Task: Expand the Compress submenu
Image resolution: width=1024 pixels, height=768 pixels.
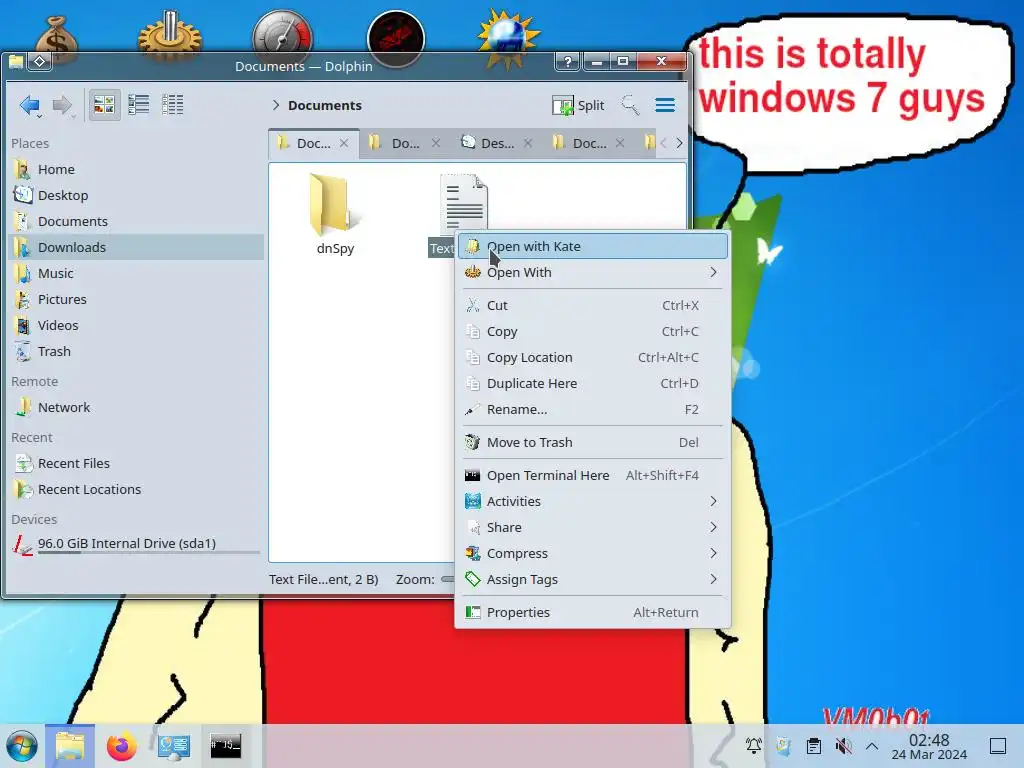Action: pos(593,554)
